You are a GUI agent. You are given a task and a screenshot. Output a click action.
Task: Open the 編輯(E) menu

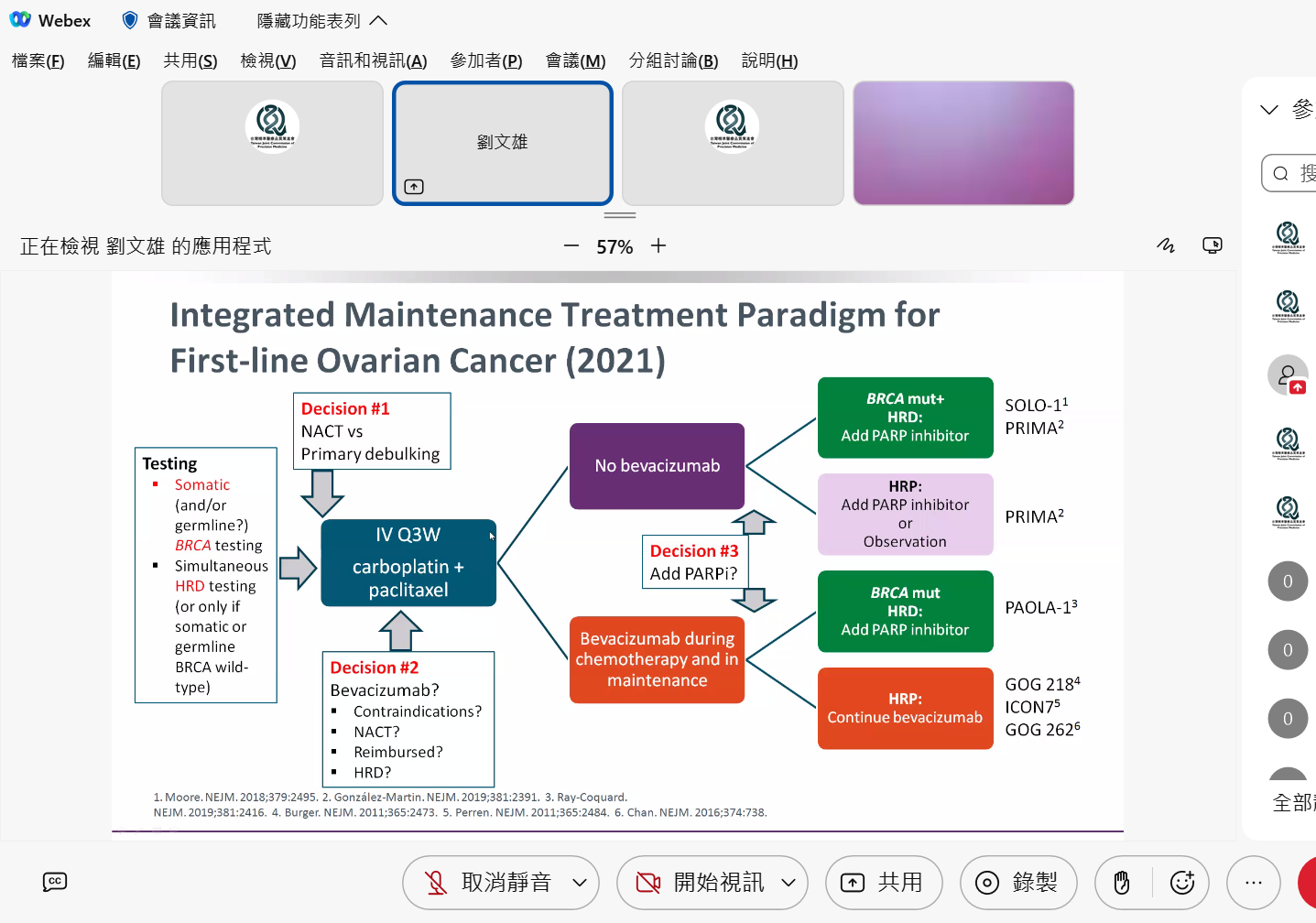coord(114,60)
